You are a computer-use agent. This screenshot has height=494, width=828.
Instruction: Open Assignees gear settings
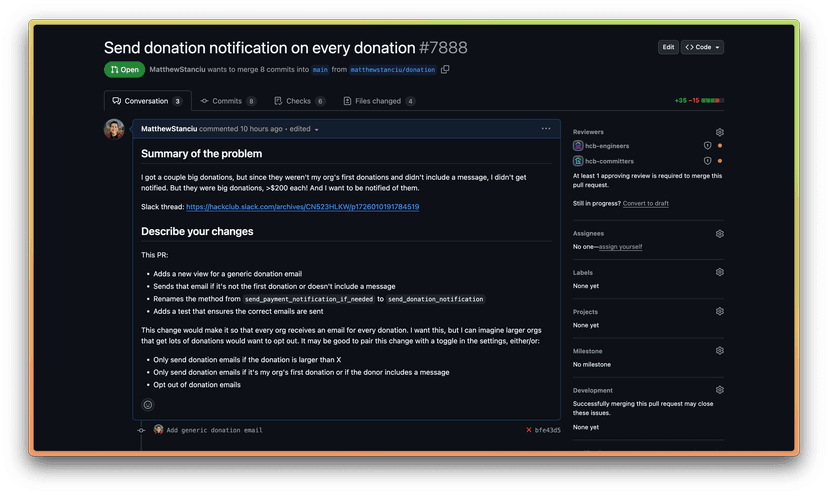tap(719, 234)
